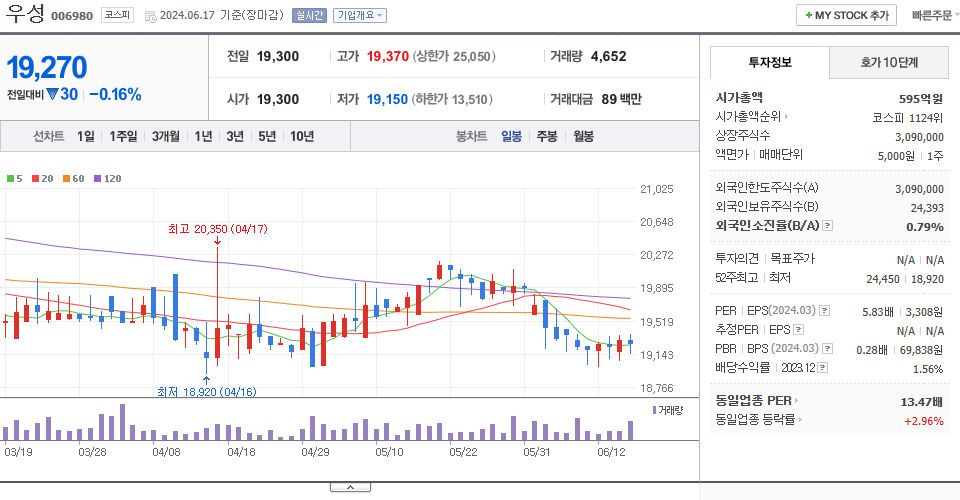This screenshot has width=960, height=500.
Task: Click the 동일업종 PER value 13.47배
Action: 921,402
